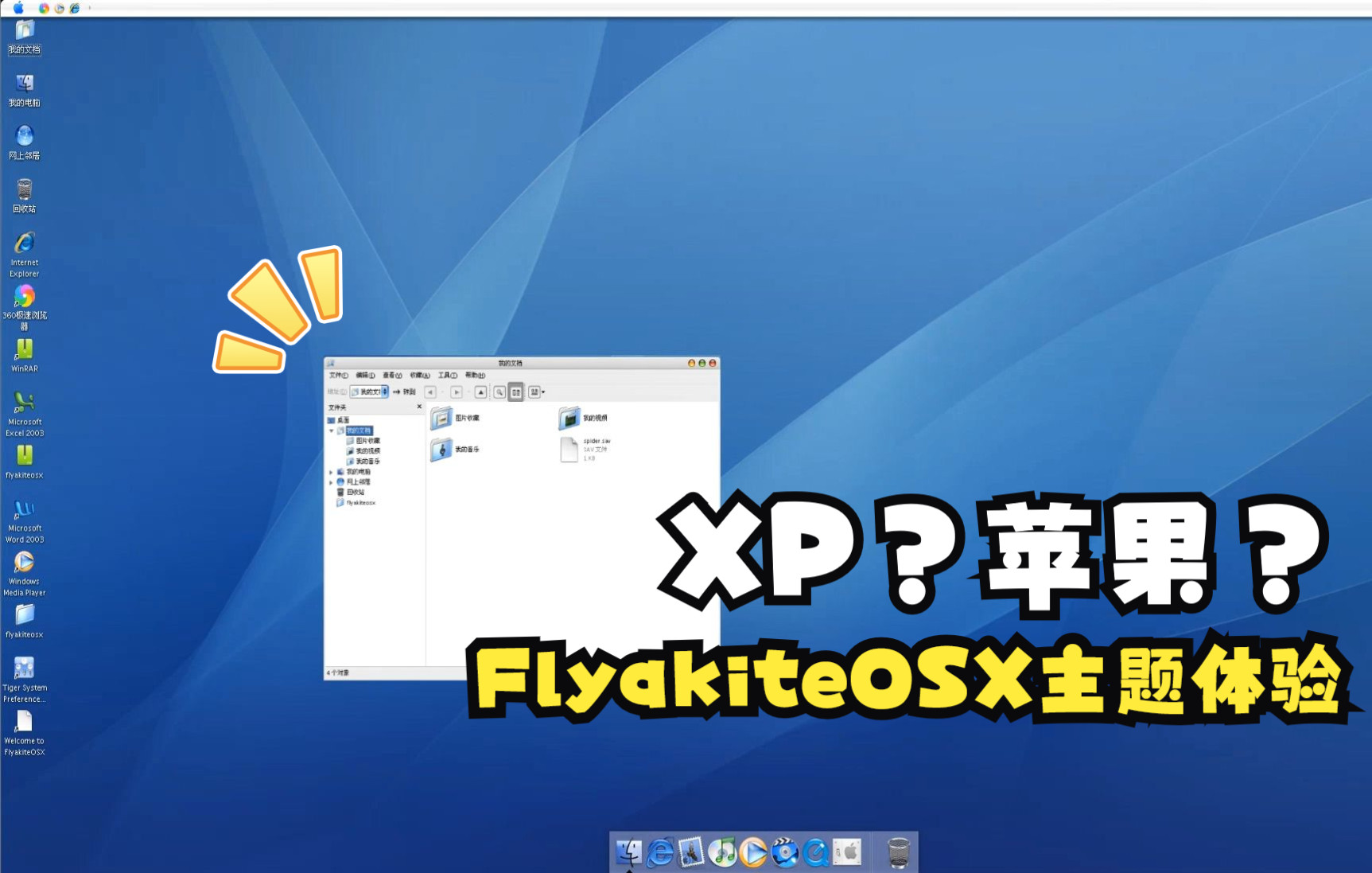Select Windows Media Player desktop shortcut
Viewport: 1372px width, 873px height.
(x=25, y=574)
